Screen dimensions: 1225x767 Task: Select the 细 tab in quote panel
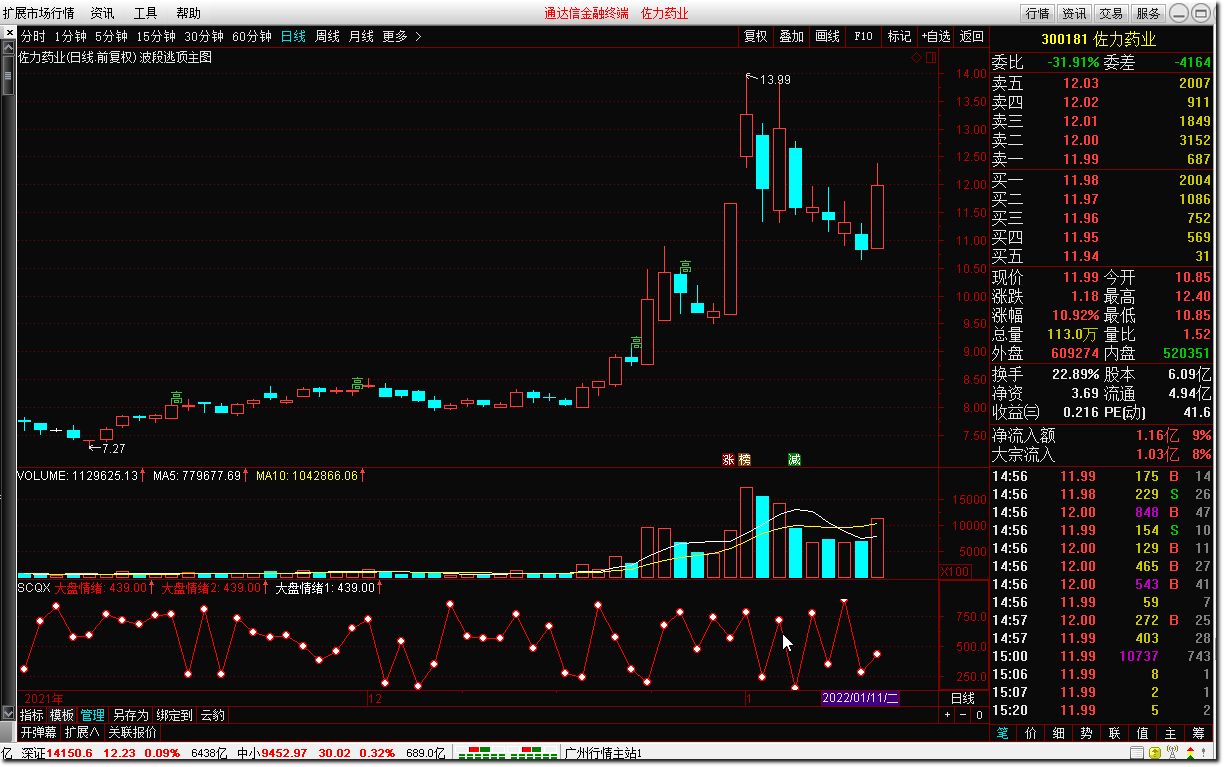click(1059, 733)
